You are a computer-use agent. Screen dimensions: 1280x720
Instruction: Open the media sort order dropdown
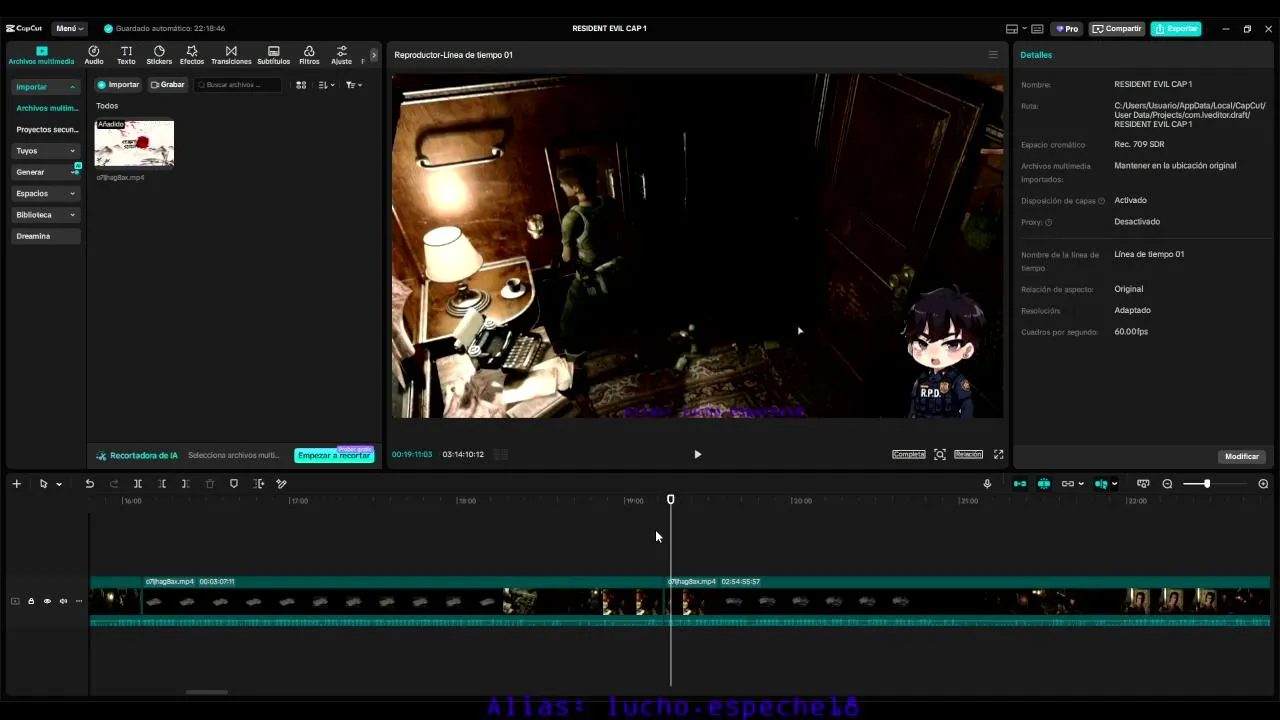326,85
